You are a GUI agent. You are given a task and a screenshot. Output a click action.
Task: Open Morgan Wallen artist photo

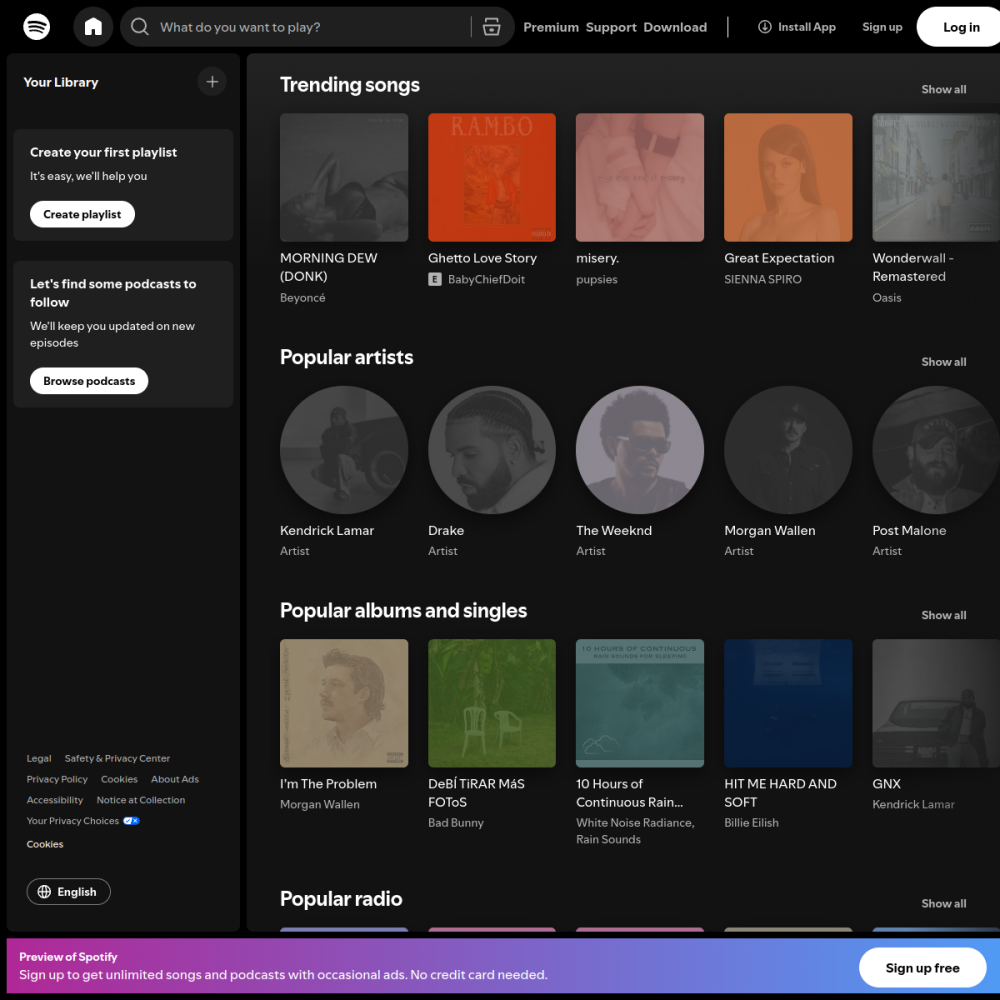[x=788, y=450]
